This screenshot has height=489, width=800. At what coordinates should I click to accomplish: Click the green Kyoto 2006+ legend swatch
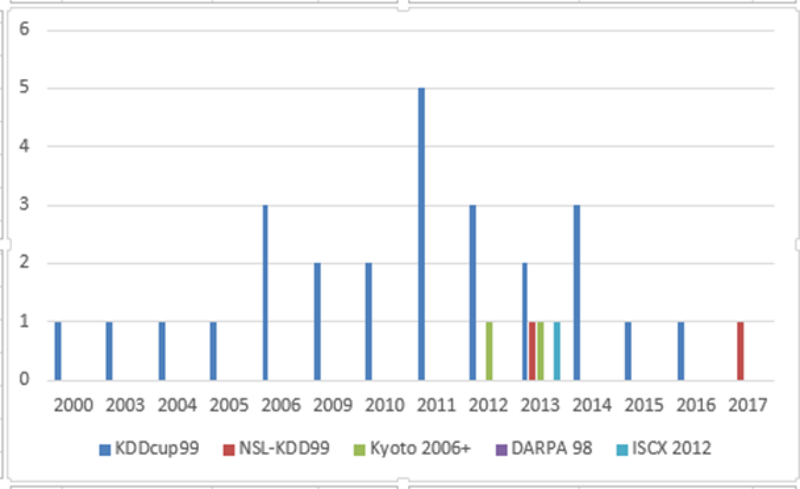[x=360, y=450]
